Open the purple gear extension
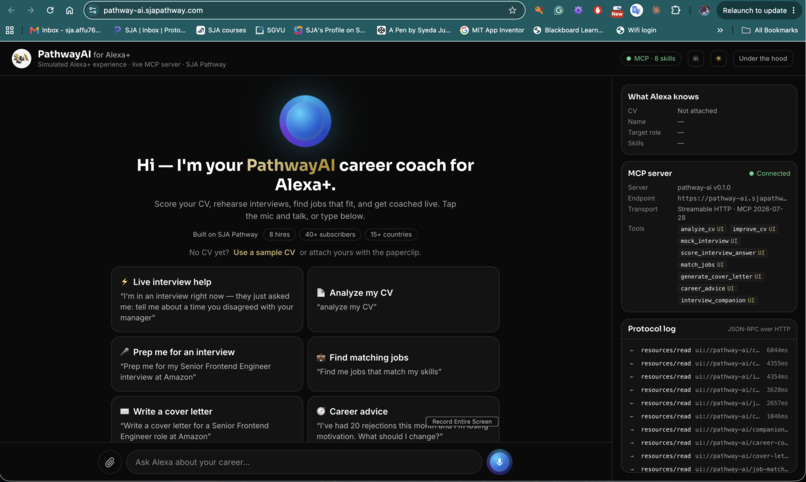 coord(578,10)
